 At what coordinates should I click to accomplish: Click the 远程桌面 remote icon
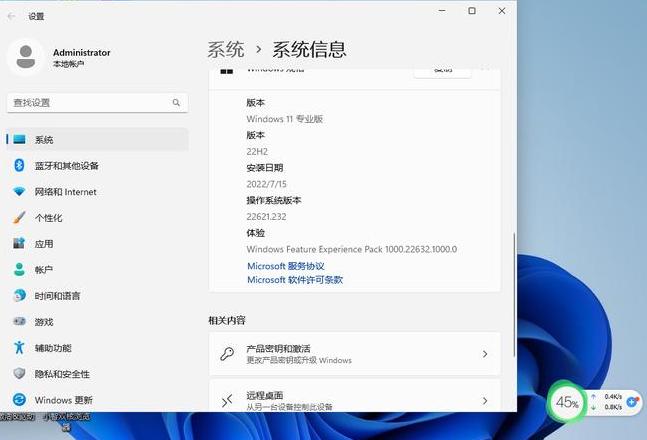pos(227,400)
